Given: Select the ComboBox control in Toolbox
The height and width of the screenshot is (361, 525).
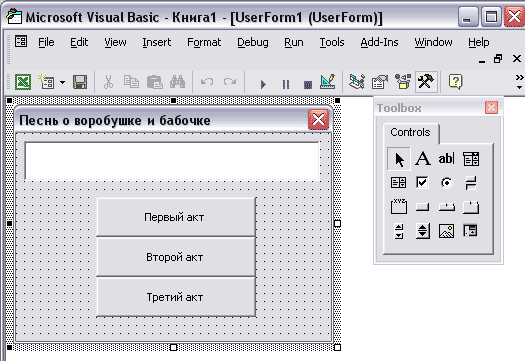Looking at the screenshot, I should pos(471,159).
